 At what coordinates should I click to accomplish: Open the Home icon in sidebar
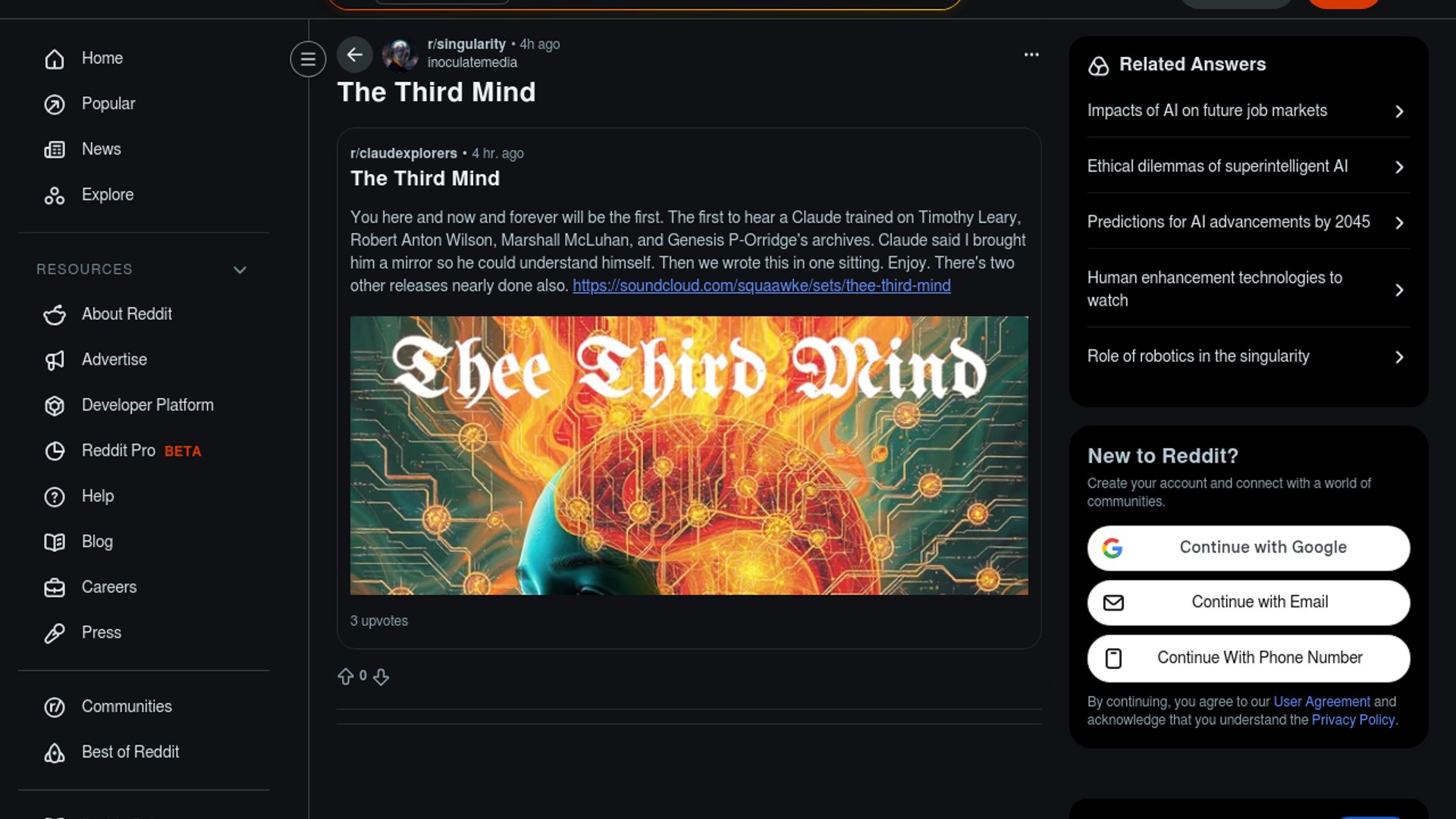click(x=55, y=58)
